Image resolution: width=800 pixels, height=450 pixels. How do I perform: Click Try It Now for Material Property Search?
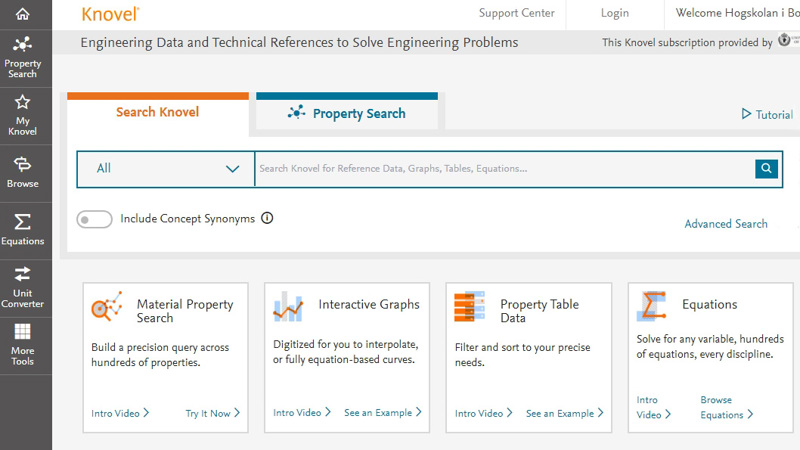[x=212, y=413]
